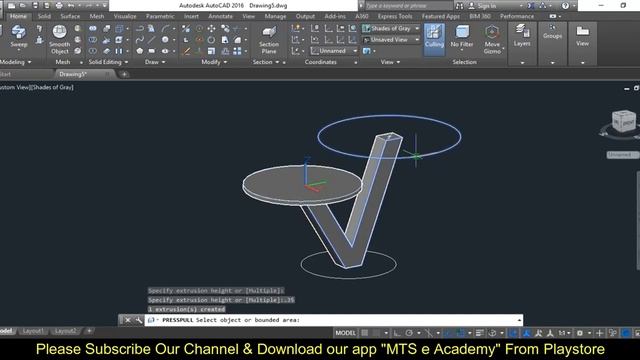The height and width of the screenshot is (360, 640).
Task: Click the Scale modify tool
Action: [x=211, y=51]
